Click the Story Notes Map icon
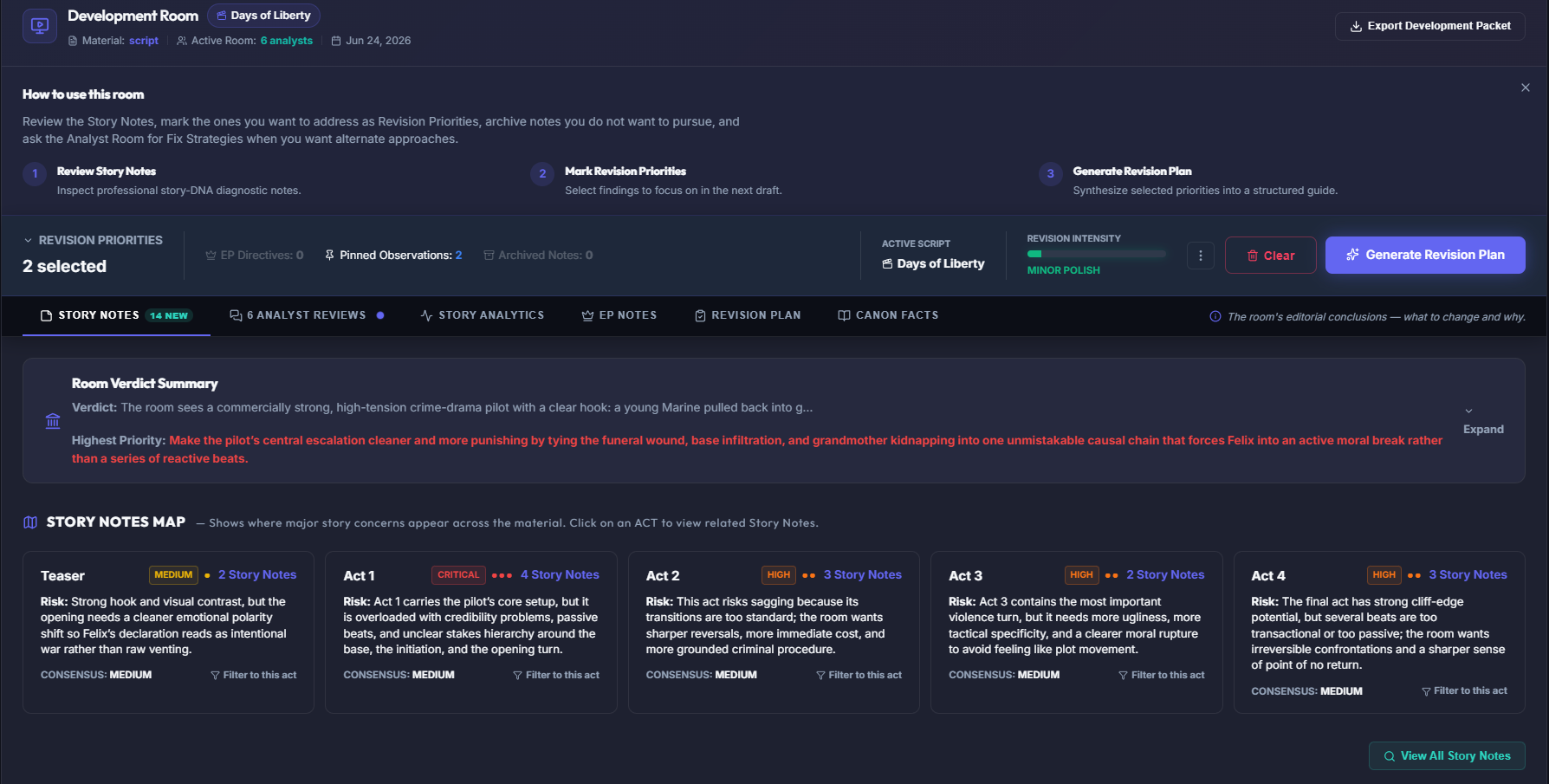The height and width of the screenshot is (784, 1549). click(x=30, y=522)
